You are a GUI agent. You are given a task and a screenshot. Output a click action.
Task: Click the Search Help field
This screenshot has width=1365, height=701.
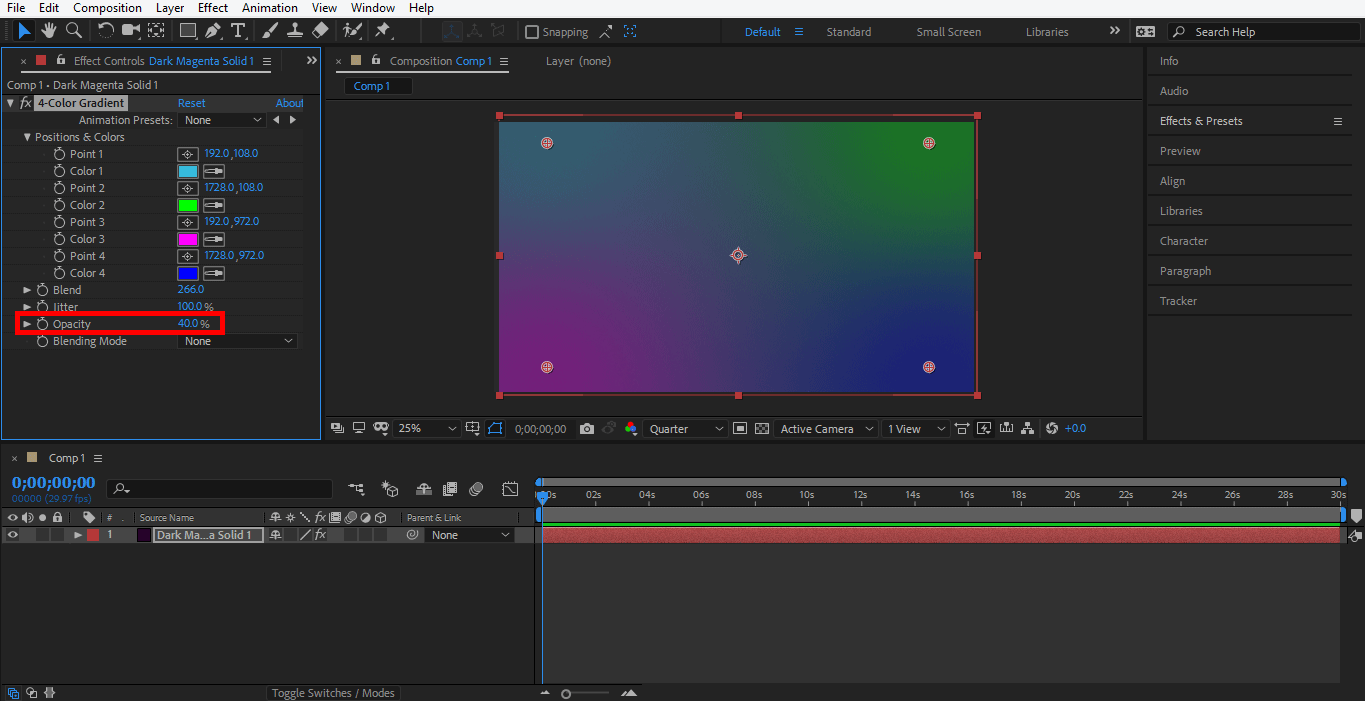point(1264,32)
